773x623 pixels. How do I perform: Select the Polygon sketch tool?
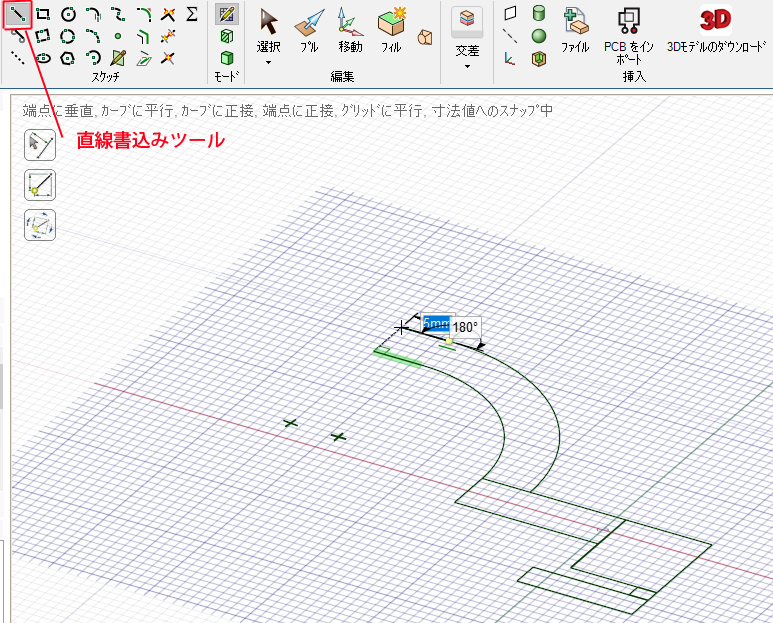(68, 58)
